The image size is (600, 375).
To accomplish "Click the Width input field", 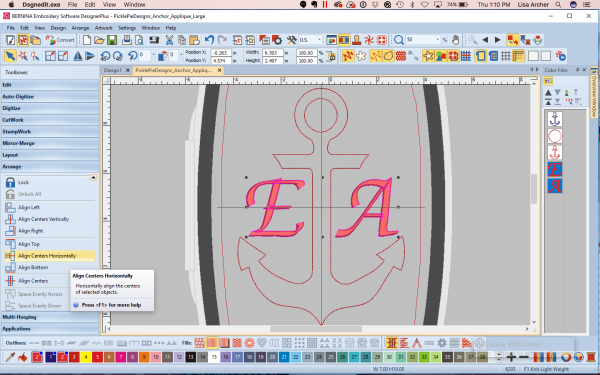I will coord(272,52).
